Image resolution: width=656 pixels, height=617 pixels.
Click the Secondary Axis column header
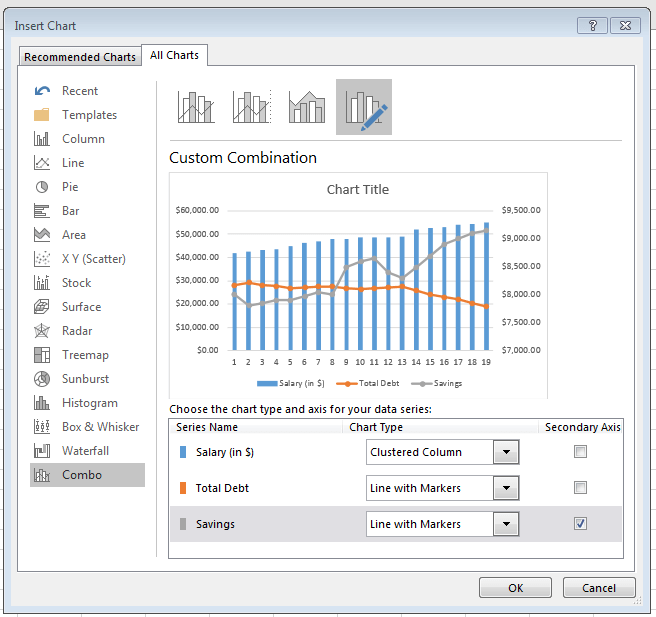tap(582, 427)
